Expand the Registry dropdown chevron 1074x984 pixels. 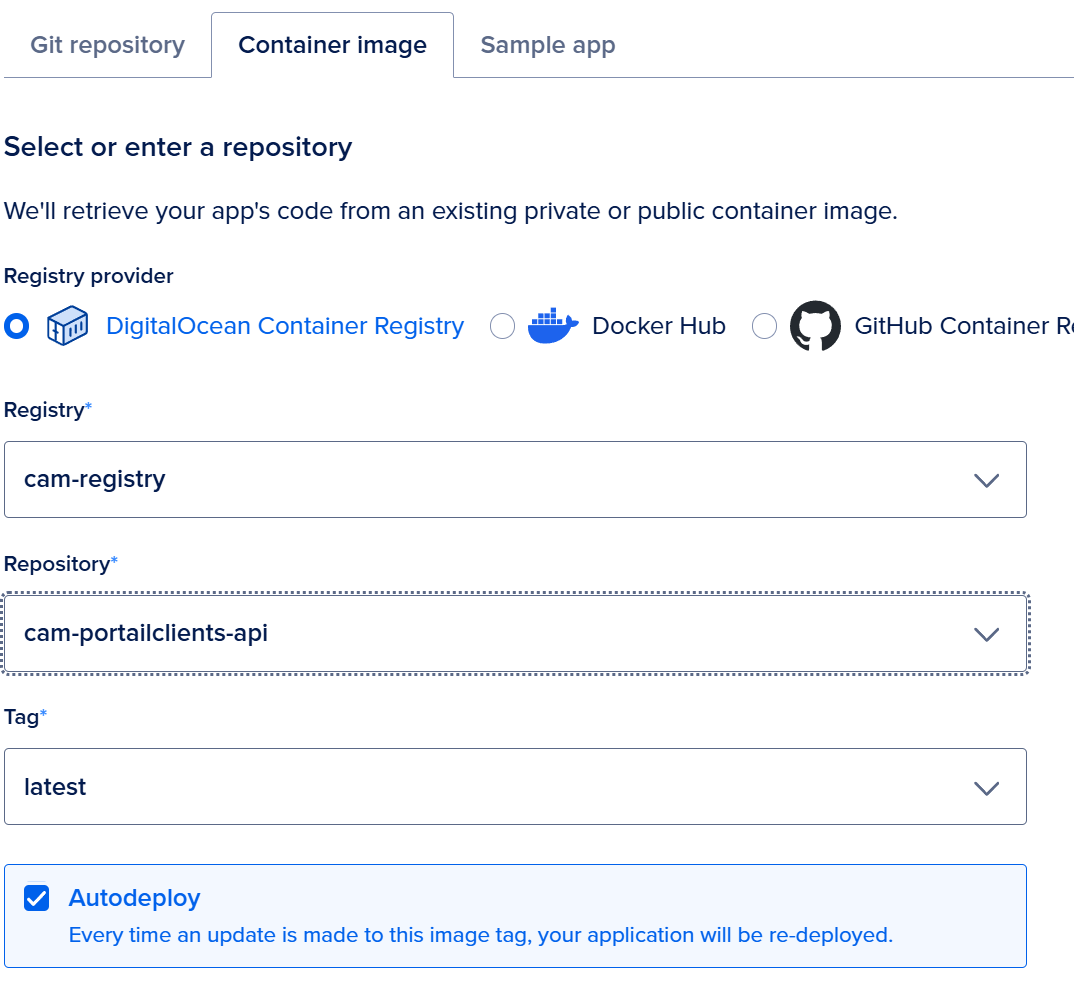click(x=986, y=480)
